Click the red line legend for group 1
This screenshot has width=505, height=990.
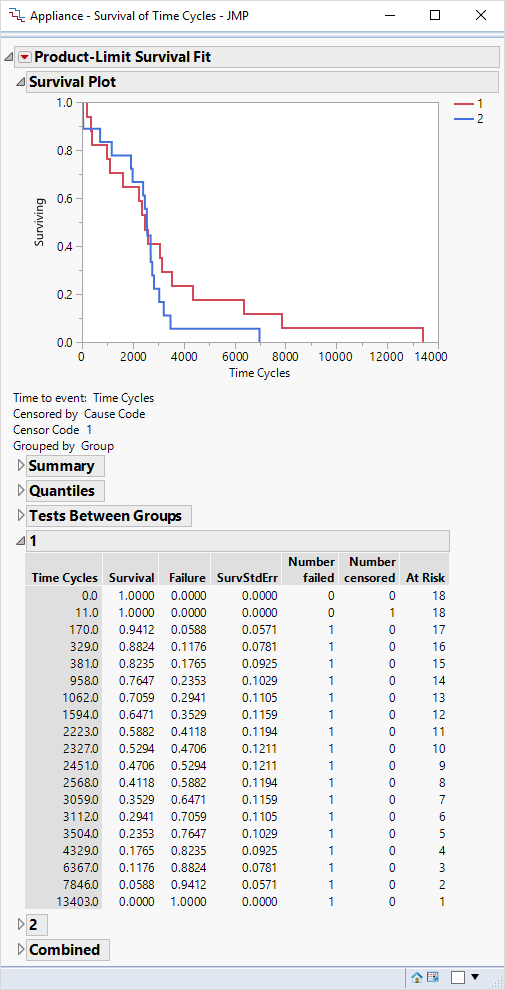coord(468,104)
